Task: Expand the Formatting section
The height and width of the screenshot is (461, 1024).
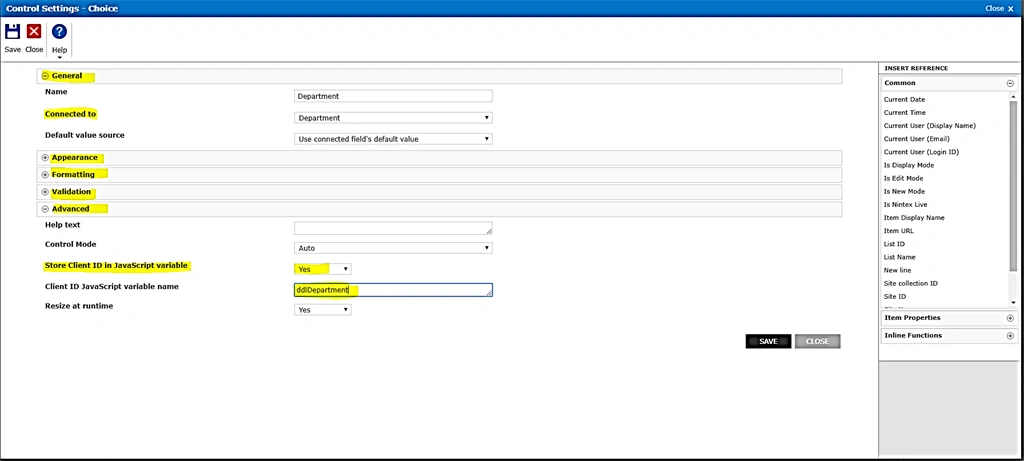Action: 45,174
